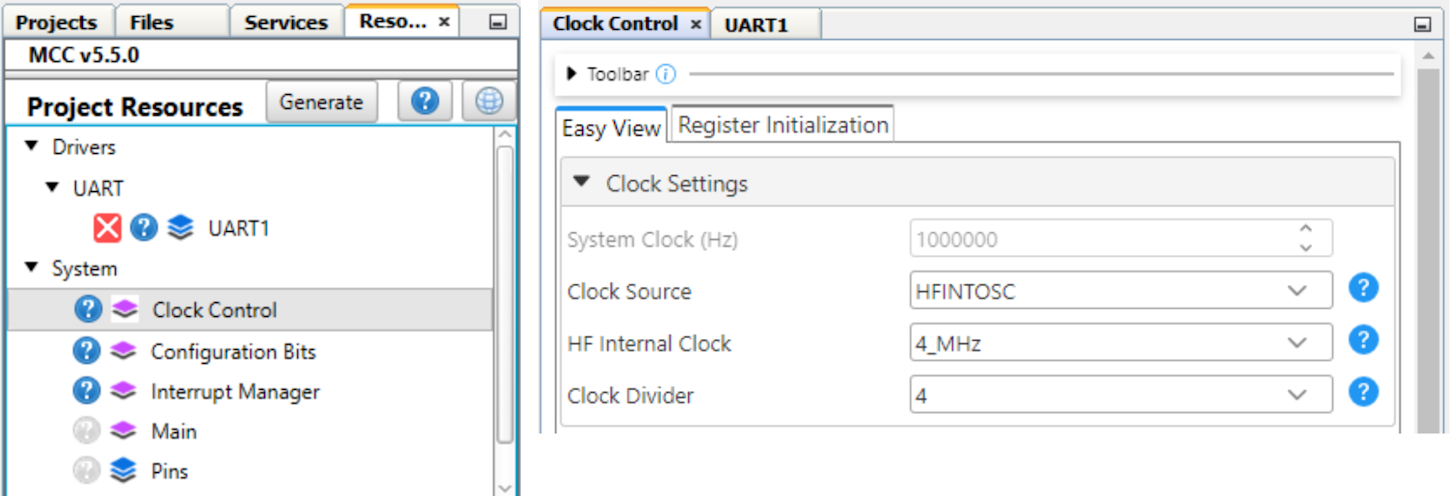
Task: Switch to the Register Initialization tab
Action: pyautogui.click(x=783, y=125)
